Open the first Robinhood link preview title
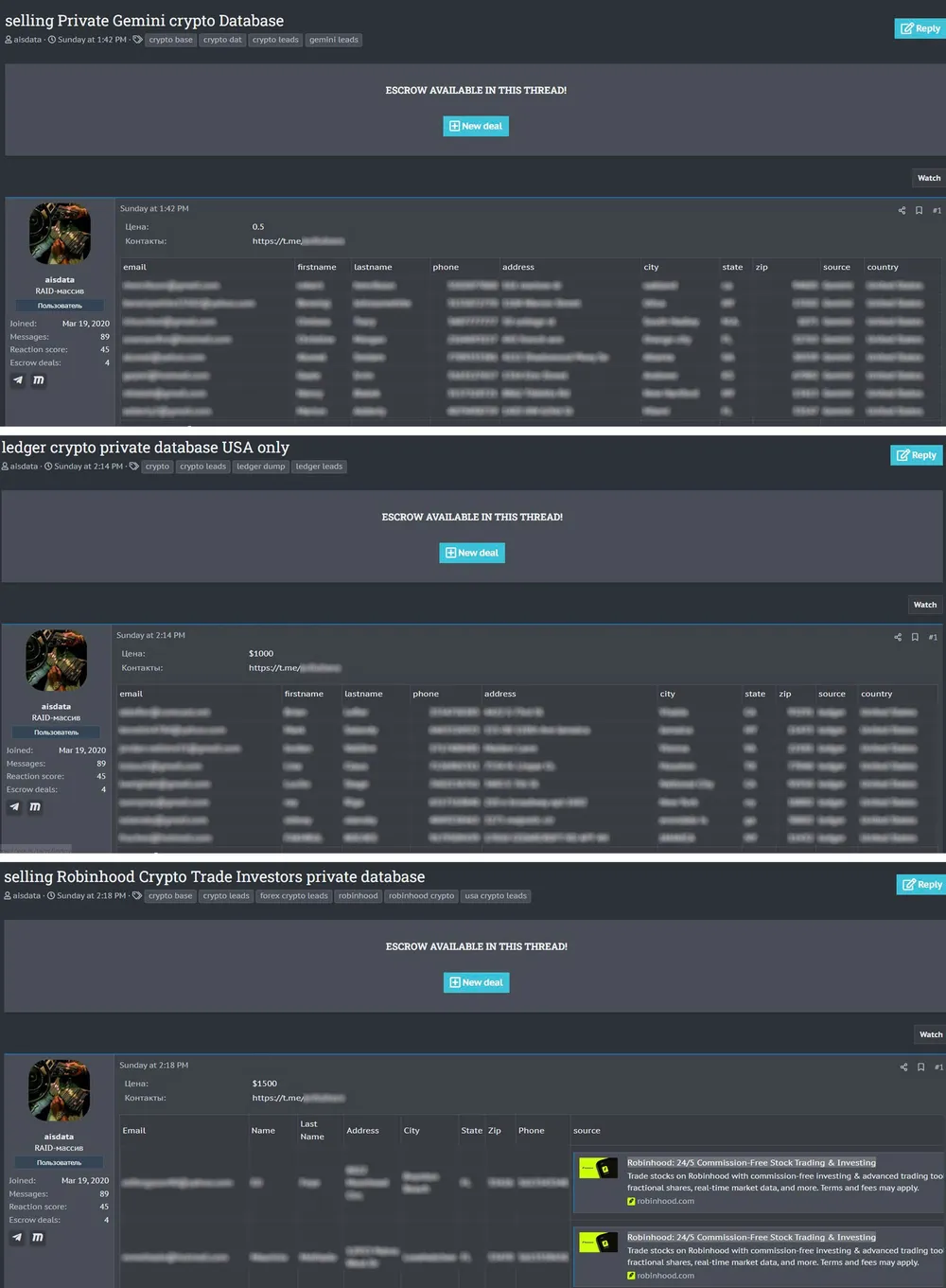The width and height of the screenshot is (946, 1288). [751, 1162]
